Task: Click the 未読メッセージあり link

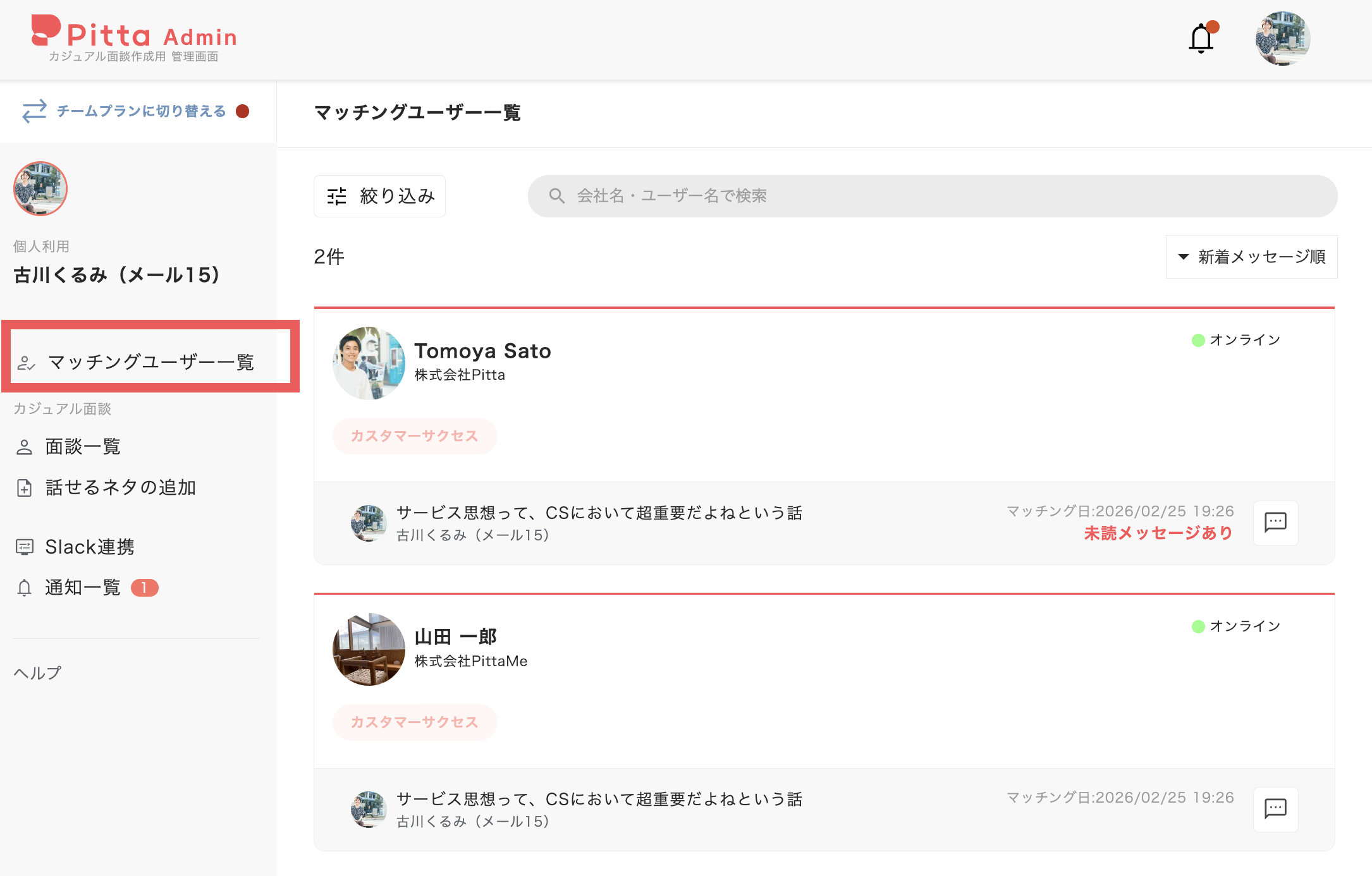Action: (1158, 533)
